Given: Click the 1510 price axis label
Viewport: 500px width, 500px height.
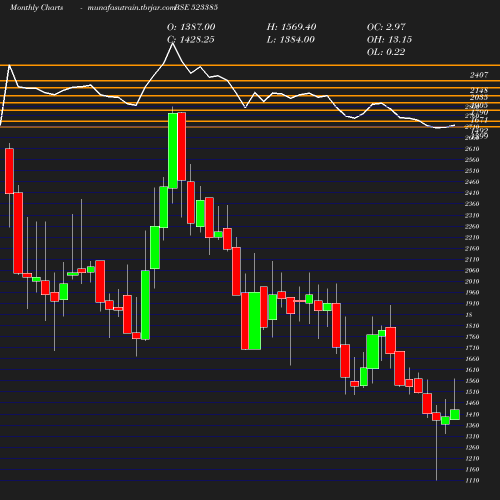Looking at the screenshot, I should tap(472, 392).
